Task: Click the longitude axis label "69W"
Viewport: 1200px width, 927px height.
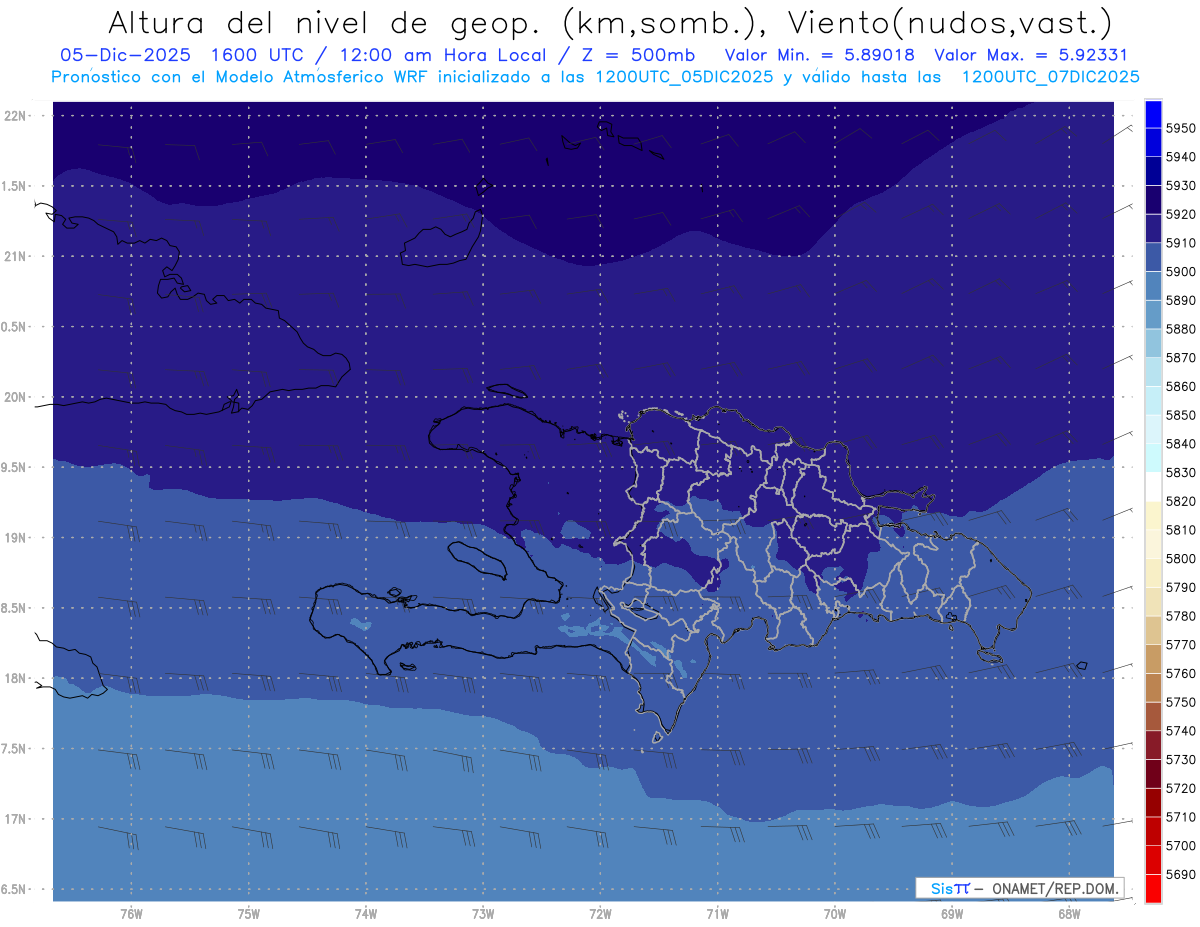Action: tap(952, 914)
